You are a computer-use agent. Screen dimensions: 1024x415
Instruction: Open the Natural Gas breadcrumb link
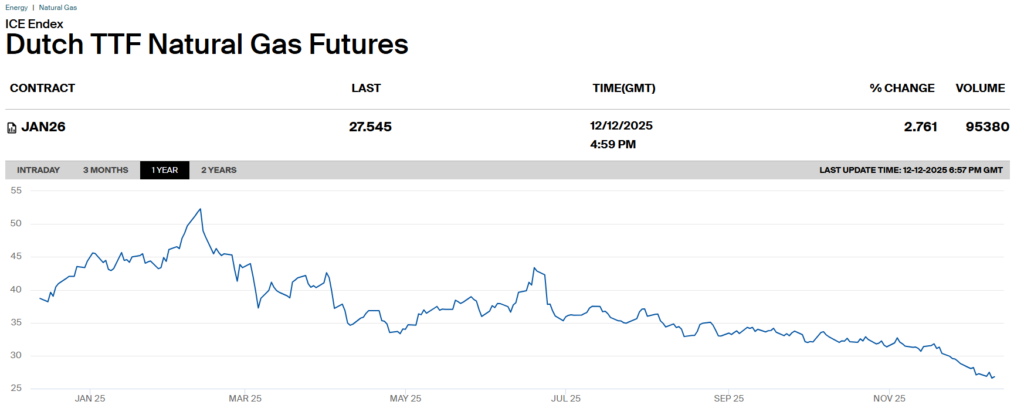click(58, 7)
